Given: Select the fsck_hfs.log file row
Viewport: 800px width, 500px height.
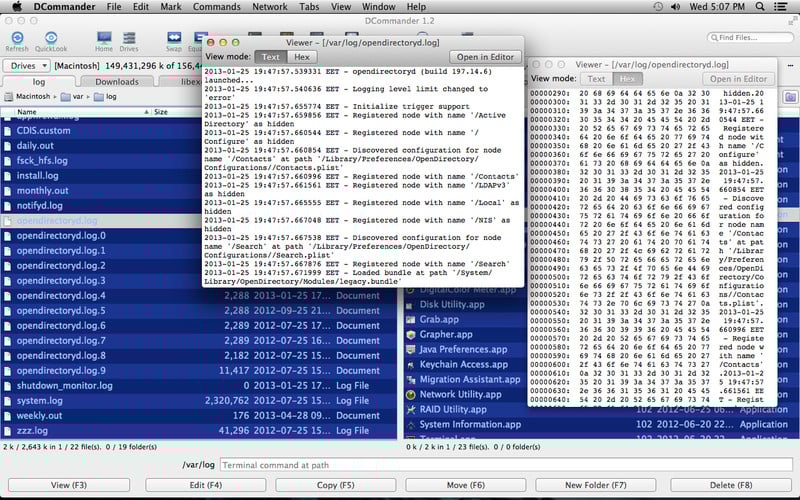Looking at the screenshot, I should (x=102, y=161).
